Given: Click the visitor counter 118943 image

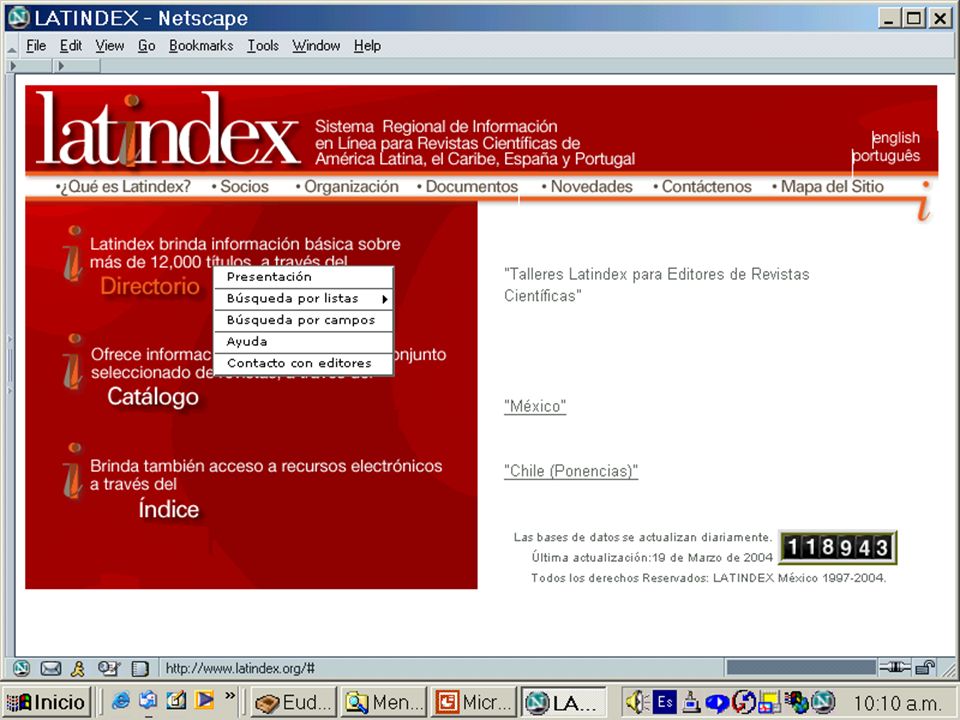Looking at the screenshot, I should coord(838,547).
